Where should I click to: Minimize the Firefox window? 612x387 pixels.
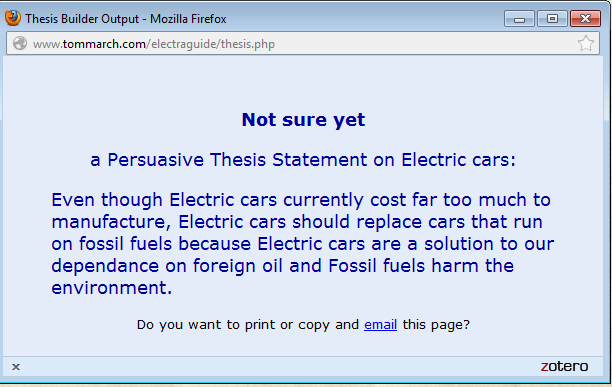tap(519, 19)
